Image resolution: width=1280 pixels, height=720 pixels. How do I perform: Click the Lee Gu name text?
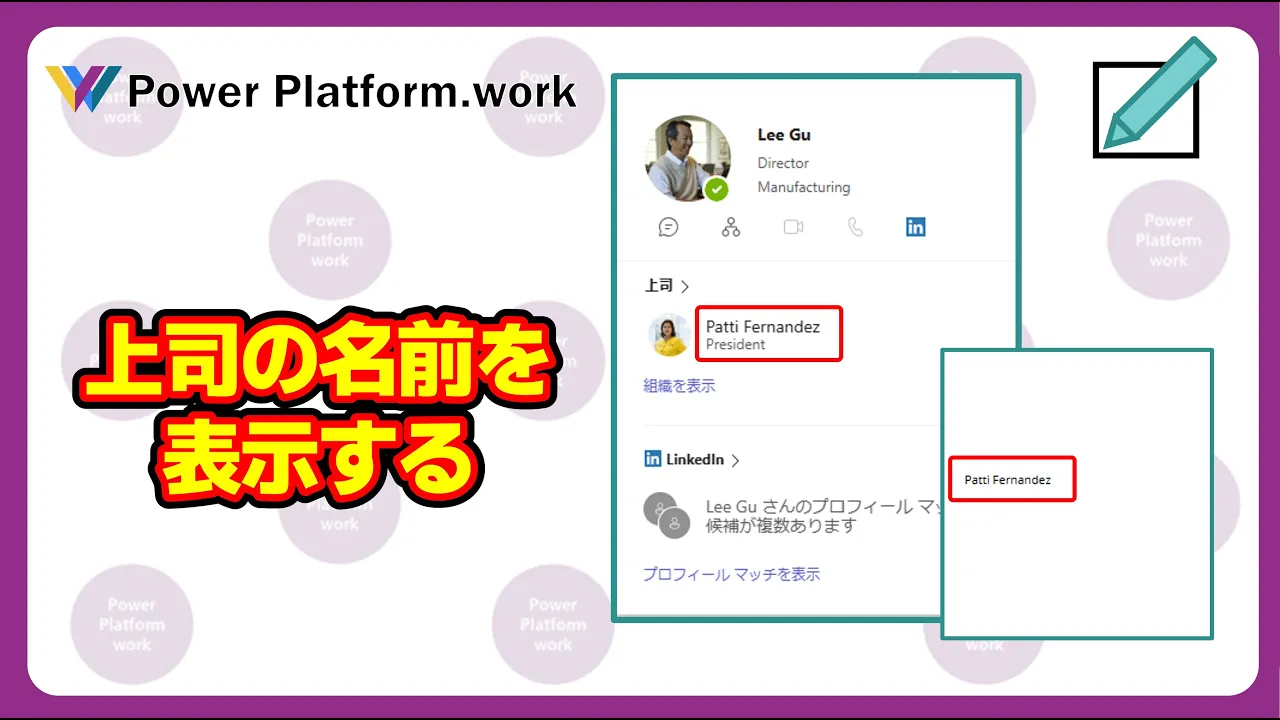tap(784, 135)
